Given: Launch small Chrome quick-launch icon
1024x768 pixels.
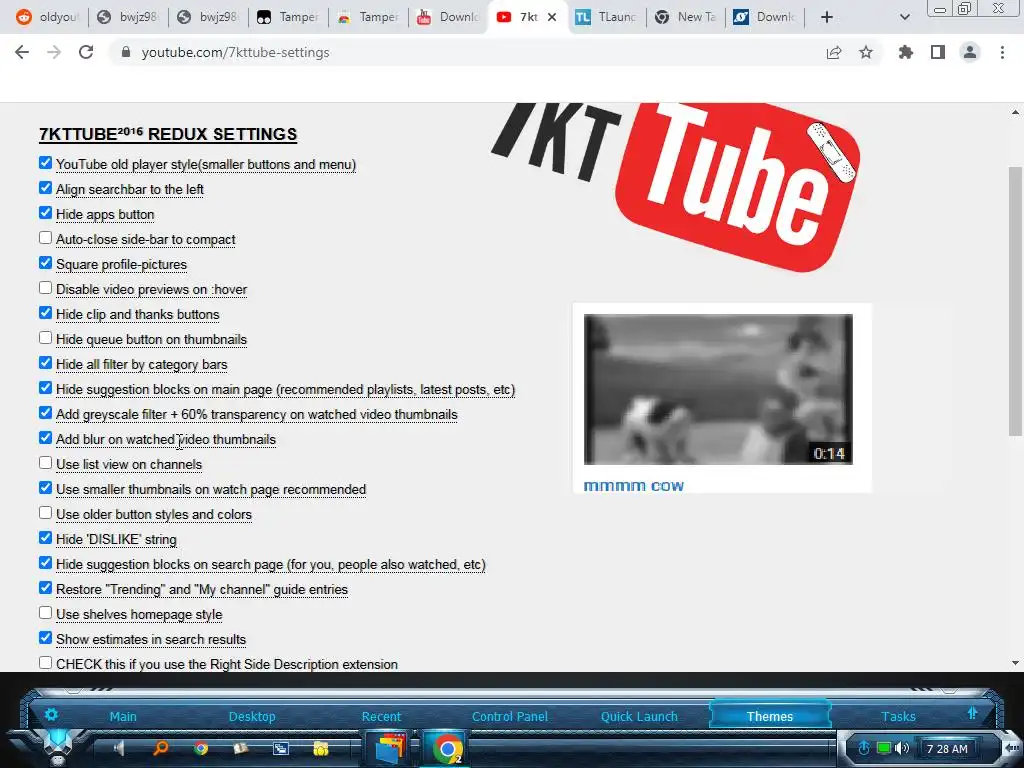Looking at the screenshot, I should point(201,748).
